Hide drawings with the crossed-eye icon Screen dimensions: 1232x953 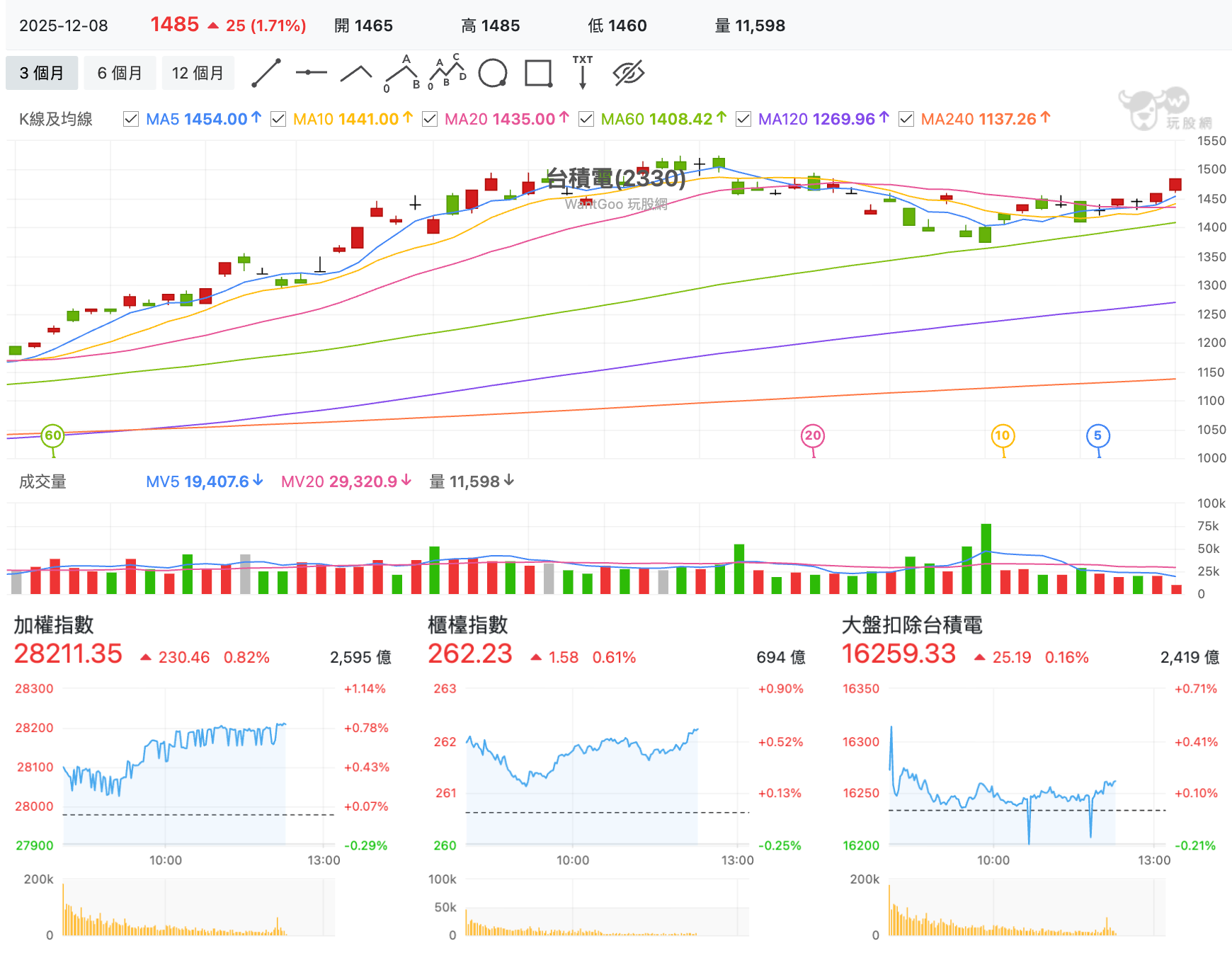coord(629,73)
